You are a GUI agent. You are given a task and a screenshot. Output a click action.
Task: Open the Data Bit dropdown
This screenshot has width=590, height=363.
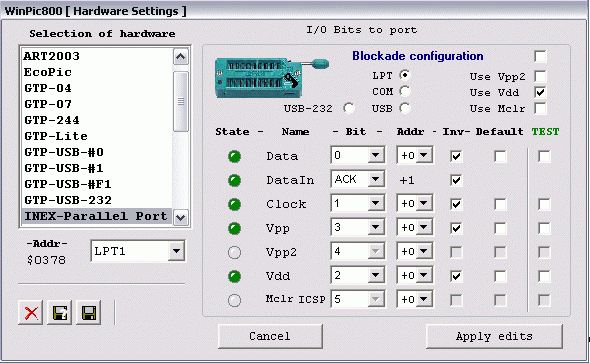click(x=375, y=155)
